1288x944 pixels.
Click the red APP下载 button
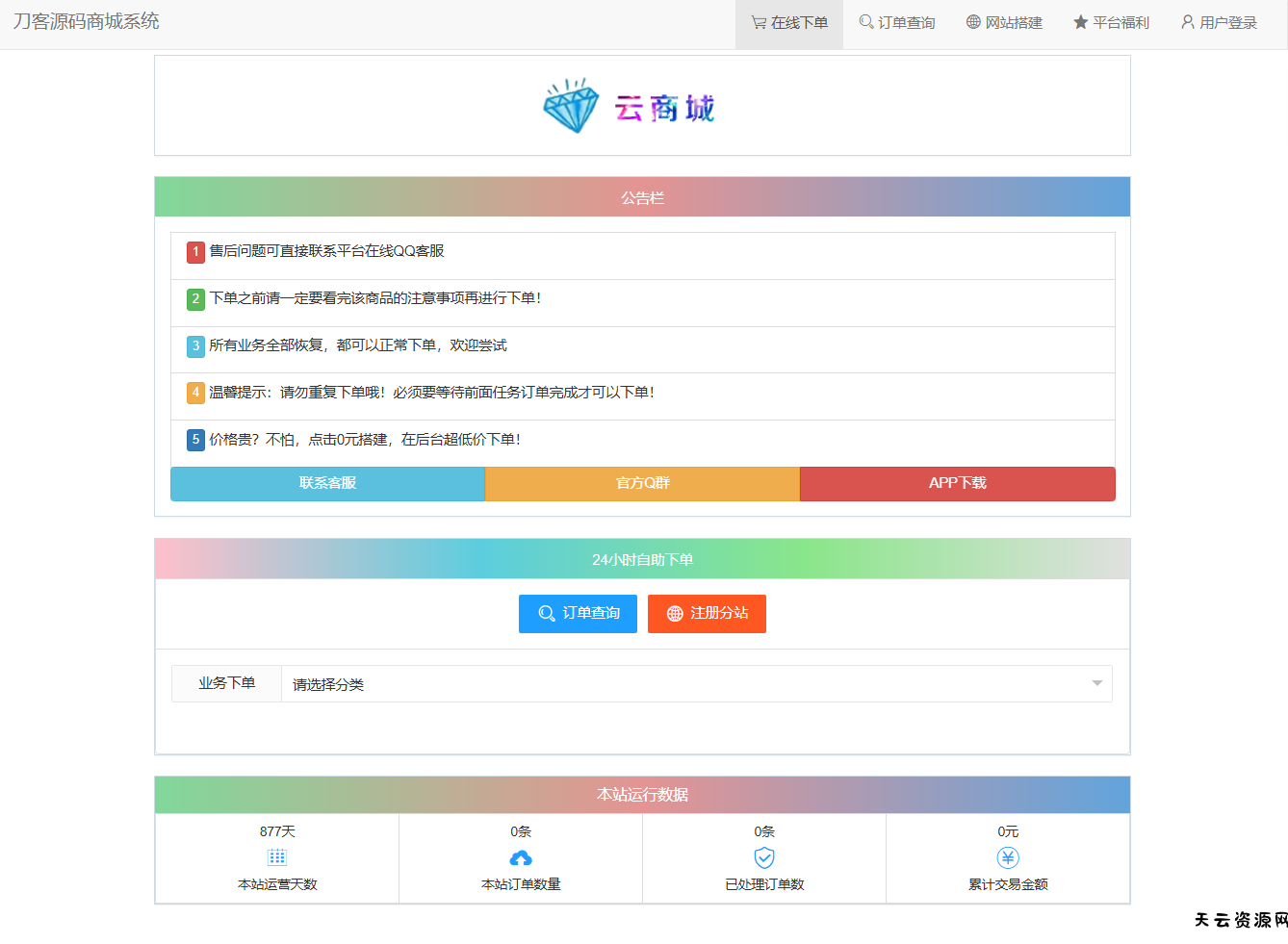coord(957,483)
